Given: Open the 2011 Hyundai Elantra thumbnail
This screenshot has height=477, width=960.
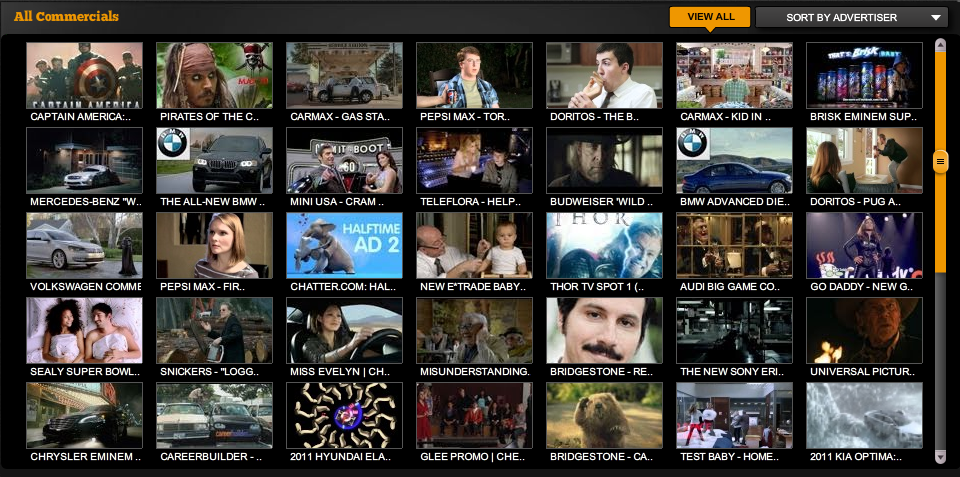Looking at the screenshot, I should pos(344,416).
